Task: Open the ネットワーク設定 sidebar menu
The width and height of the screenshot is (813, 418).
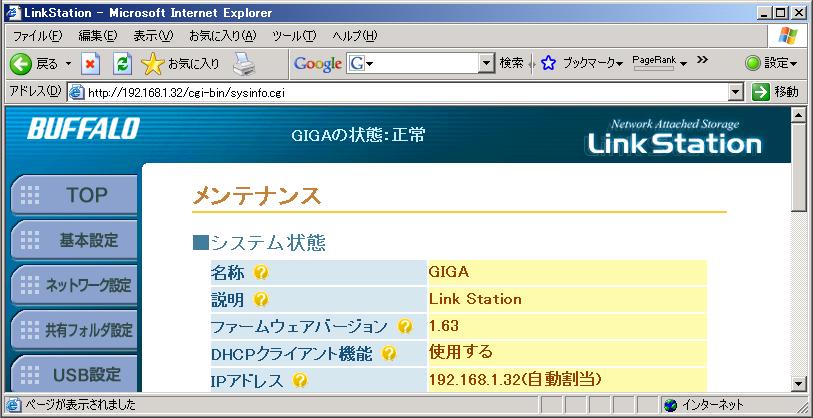Action: click(x=74, y=285)
